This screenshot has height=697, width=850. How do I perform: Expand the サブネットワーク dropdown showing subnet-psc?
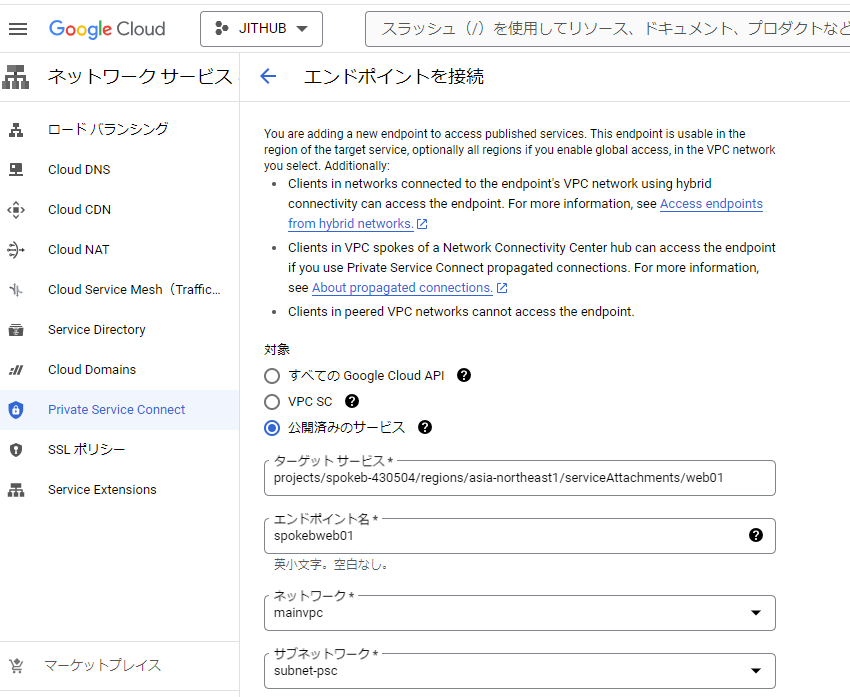pyautogui.click(x=755, y=671)
